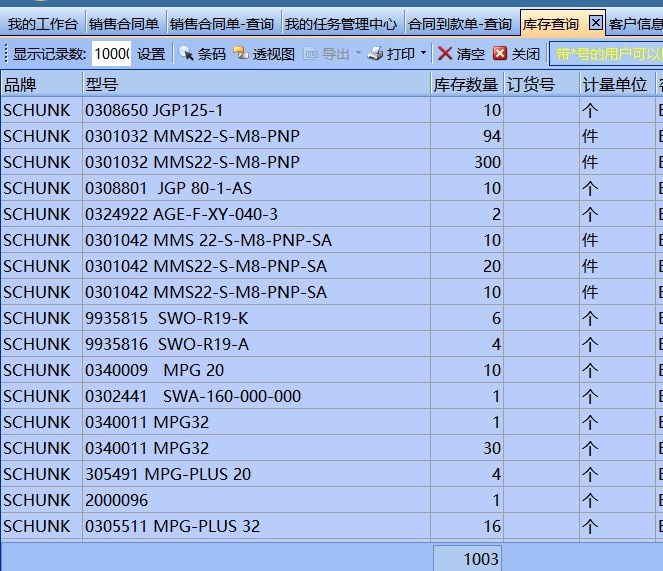Click the 设置 button
Image resolution: width=663 pixels, height=571 pixels.
151,54
